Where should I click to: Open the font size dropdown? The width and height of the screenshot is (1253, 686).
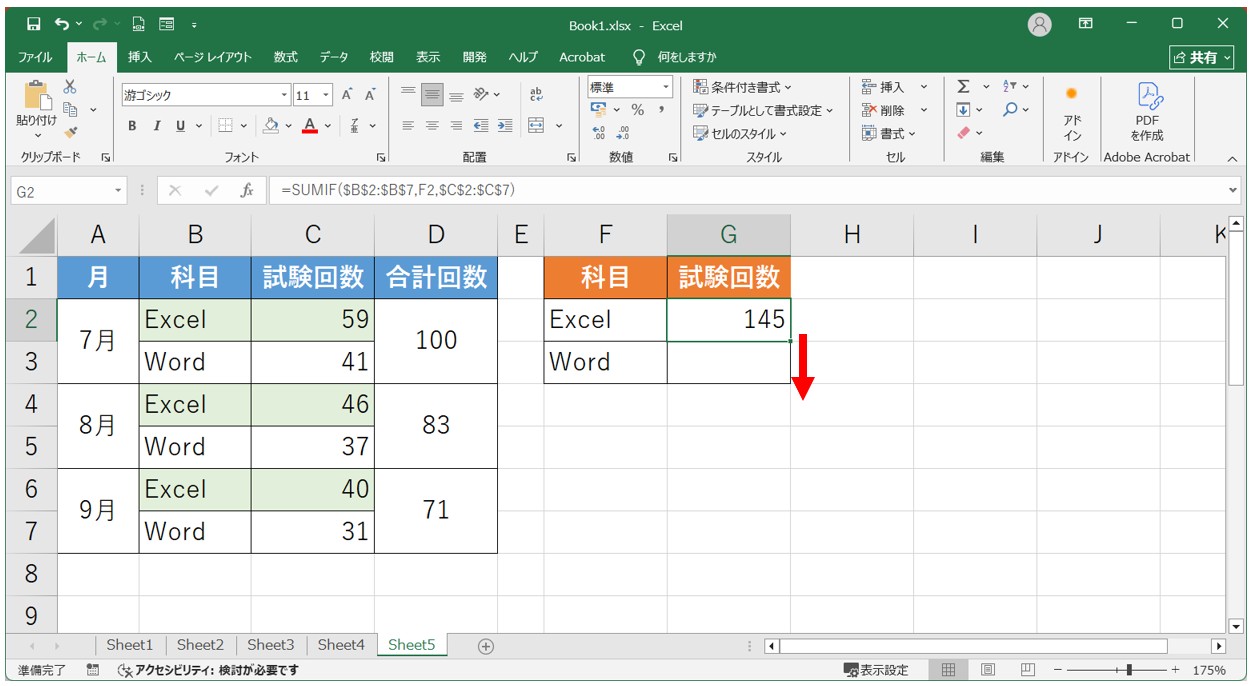pos(326,95)
